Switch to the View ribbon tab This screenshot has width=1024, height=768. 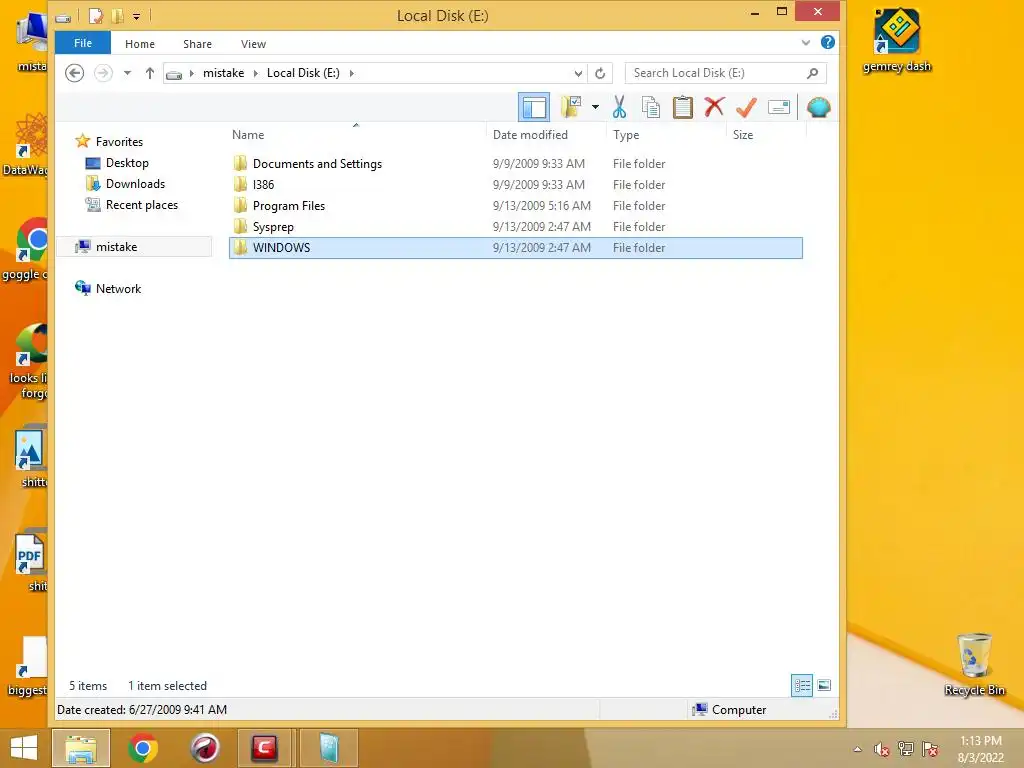(x=253, y=44)
